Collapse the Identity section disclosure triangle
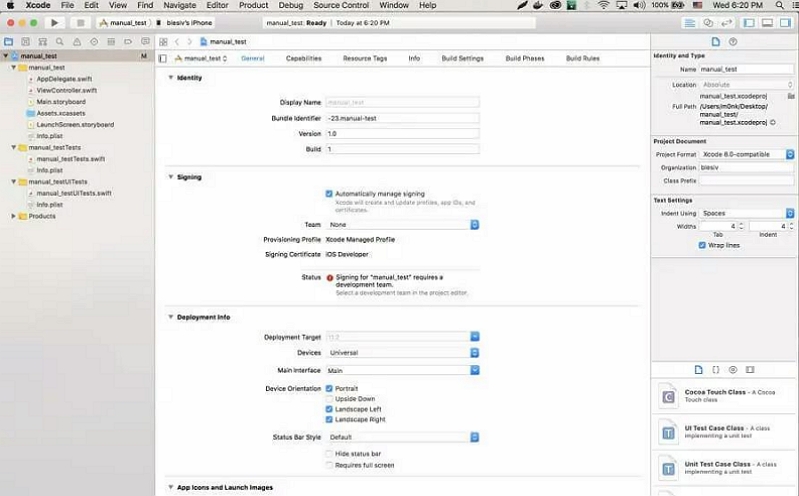 coord(171,77)
